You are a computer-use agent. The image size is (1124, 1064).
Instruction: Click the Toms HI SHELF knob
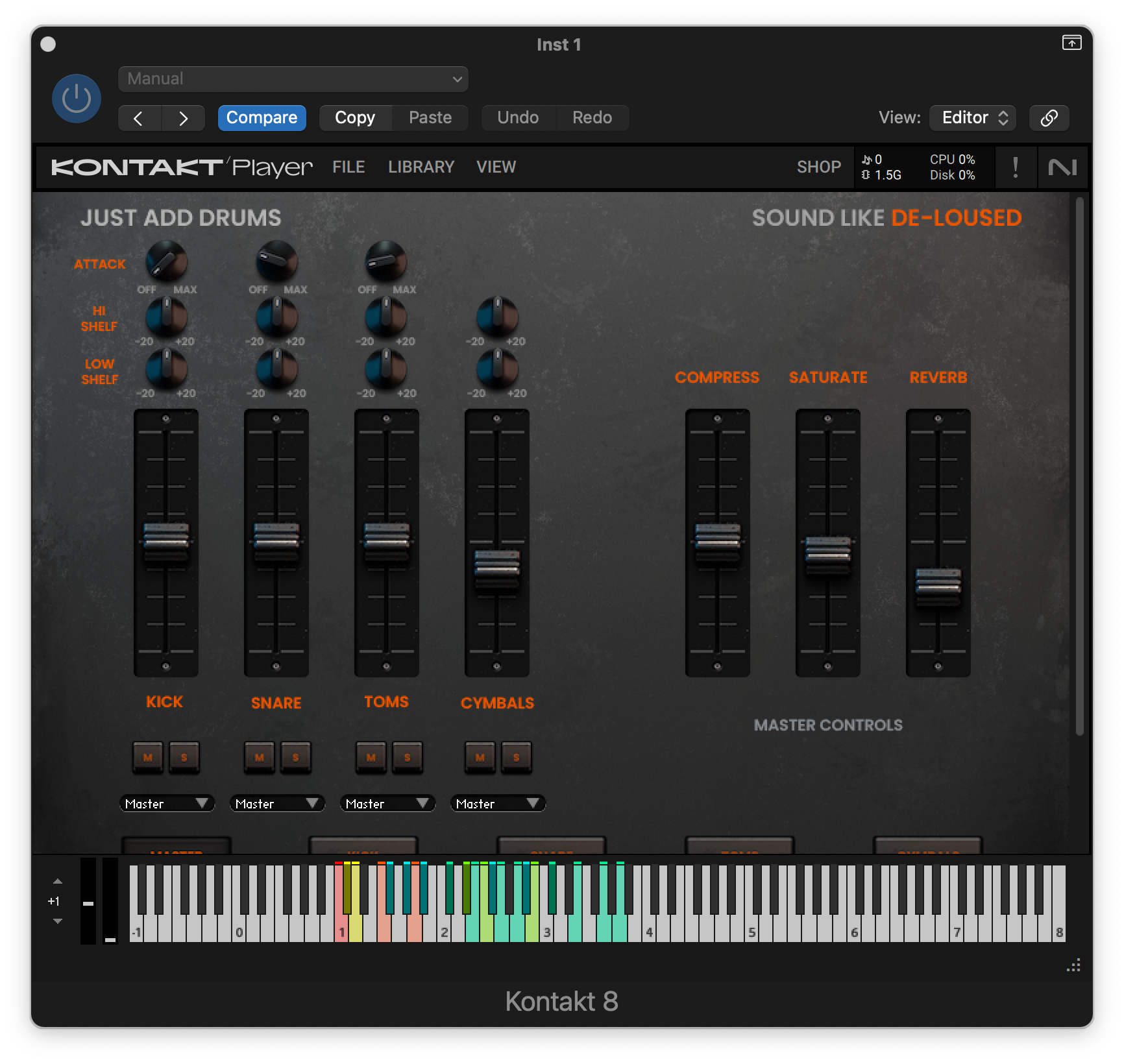pyautogui.click(x=386, y=317)
